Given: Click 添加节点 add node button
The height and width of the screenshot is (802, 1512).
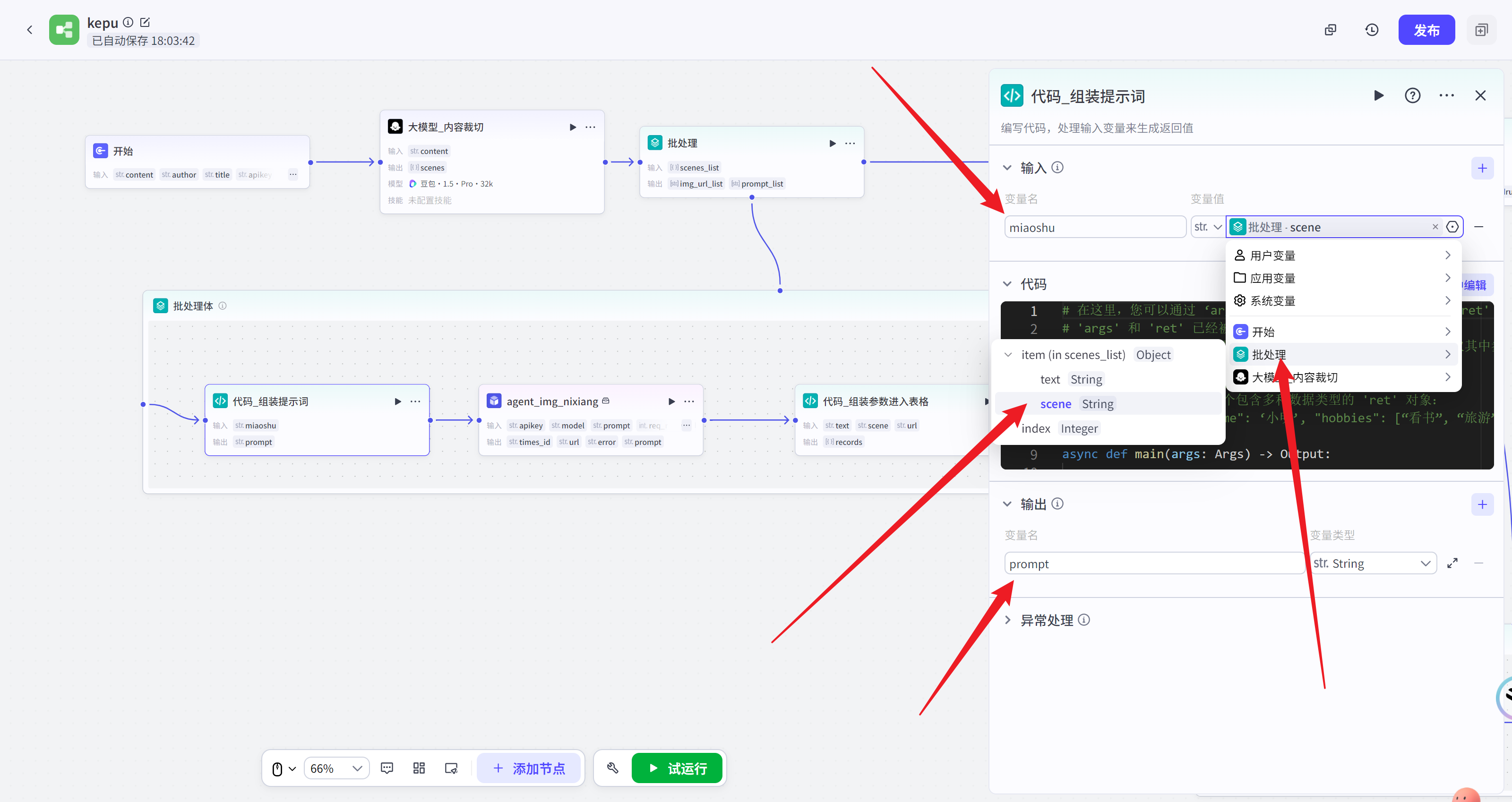Looking at the screenshot, I should (529, 768).
